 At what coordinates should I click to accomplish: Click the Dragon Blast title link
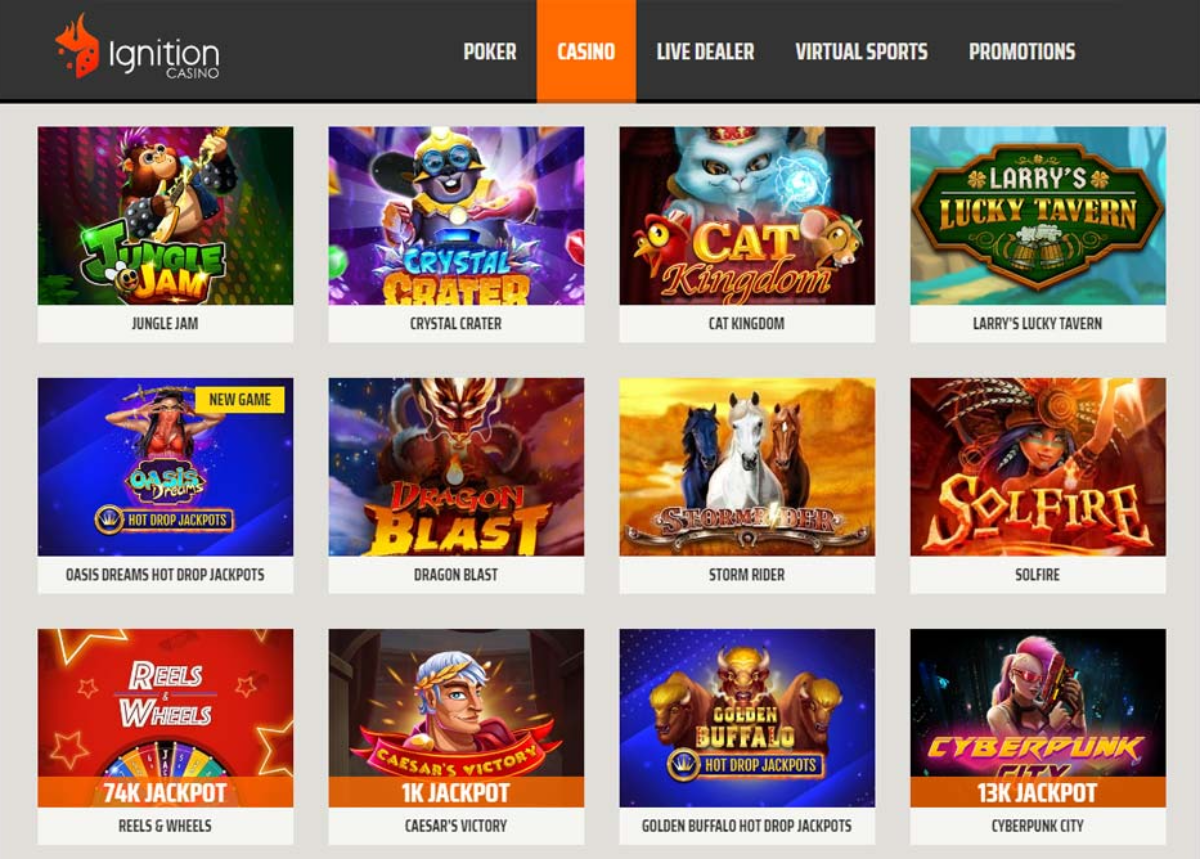456,575
